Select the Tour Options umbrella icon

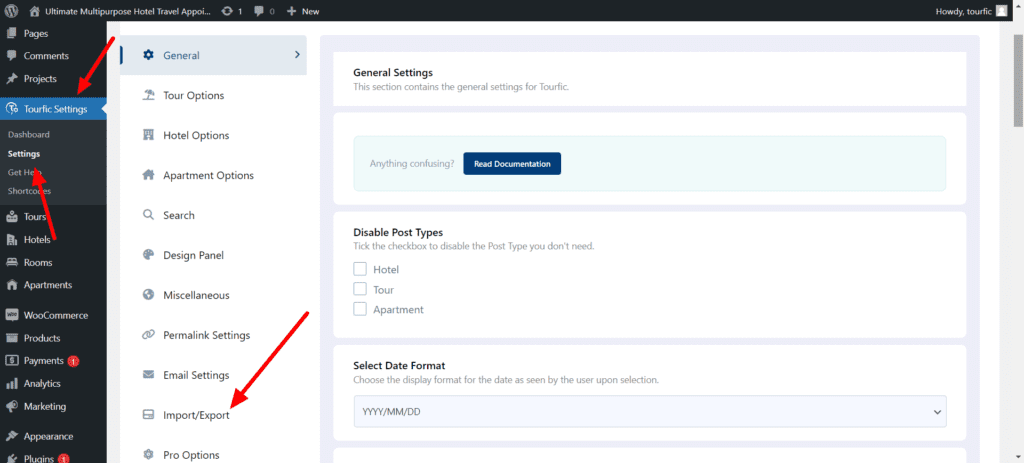[x=148, y=95]
